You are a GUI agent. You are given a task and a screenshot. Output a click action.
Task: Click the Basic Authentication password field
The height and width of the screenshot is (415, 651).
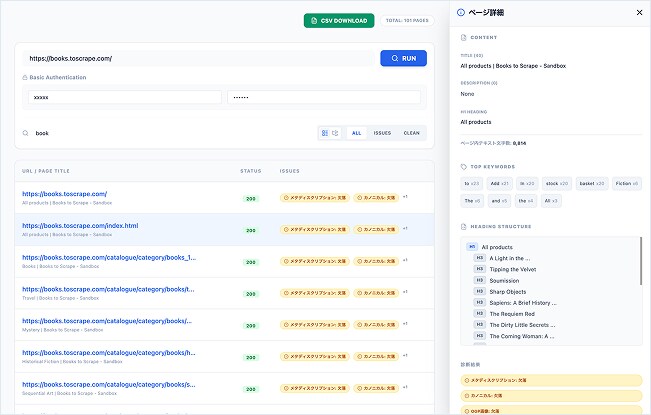(x=324, y=98)
